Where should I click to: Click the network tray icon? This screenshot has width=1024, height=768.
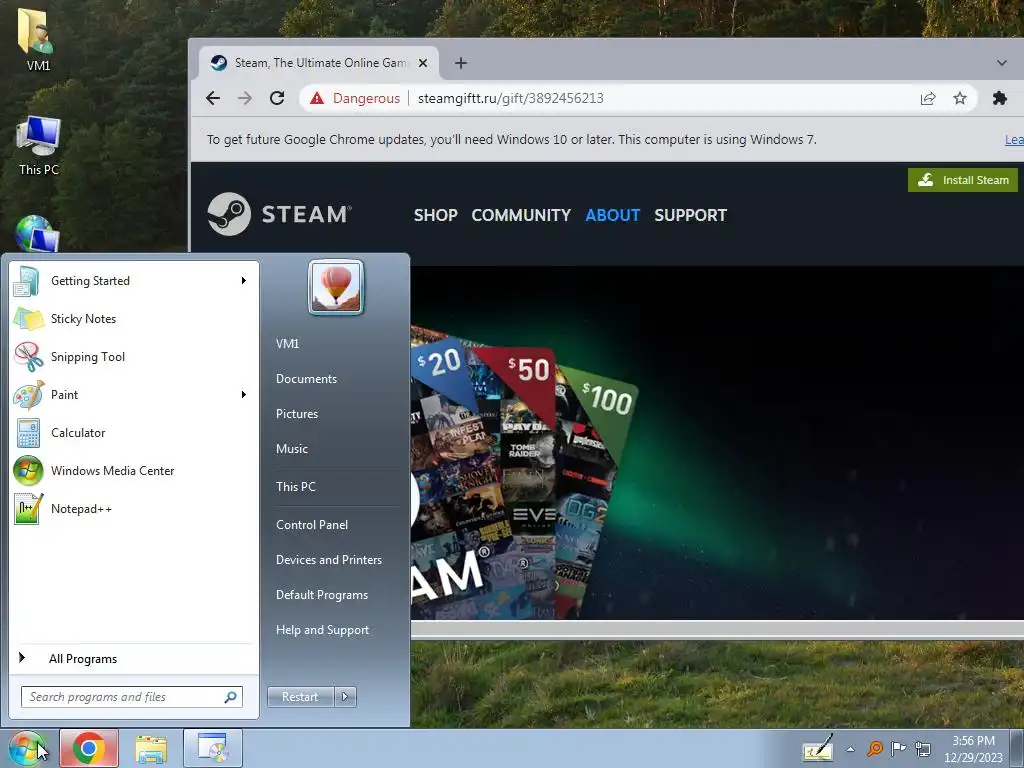tap(923, 748)
